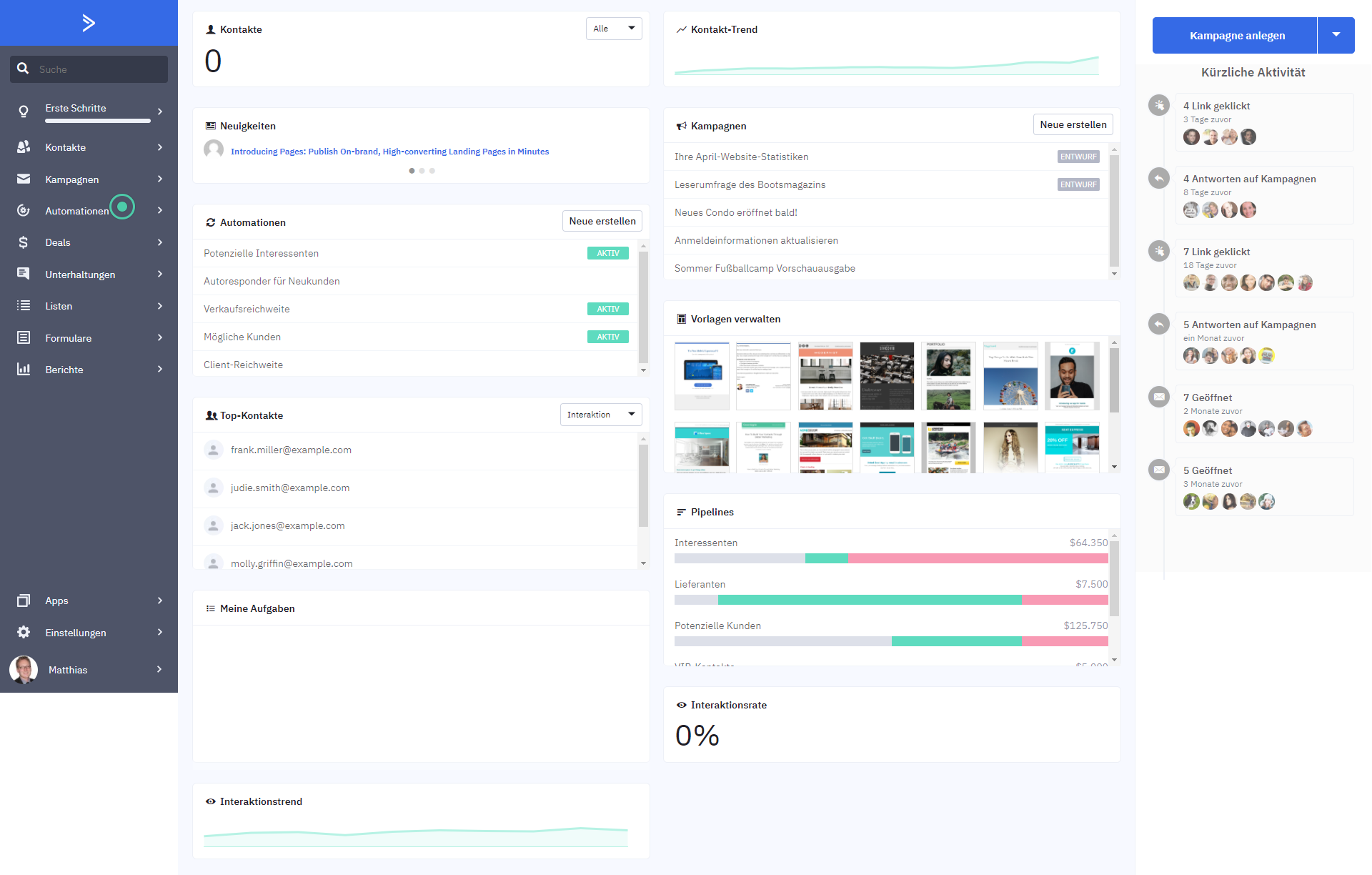Click the Formulare sidebar icon

(x=21, y=338)
